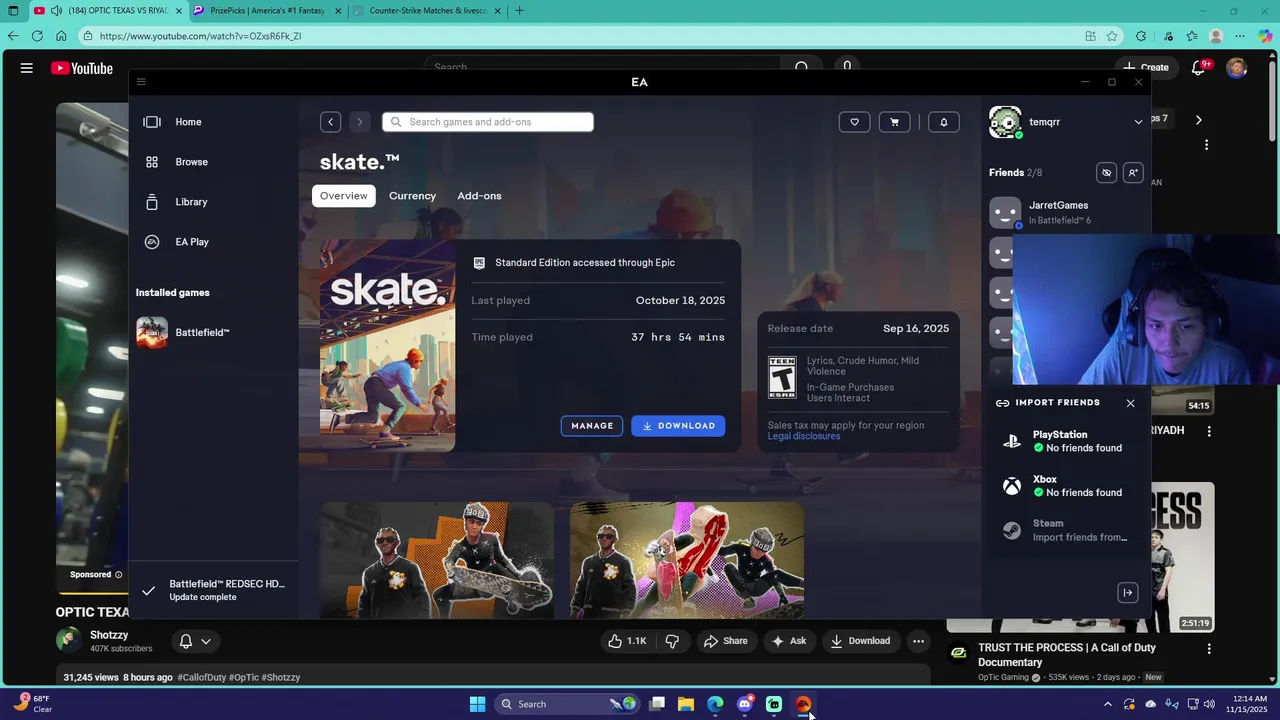Collapse the friends panel arrow button
1280x720 pixels.
(x=1128, y=593)
